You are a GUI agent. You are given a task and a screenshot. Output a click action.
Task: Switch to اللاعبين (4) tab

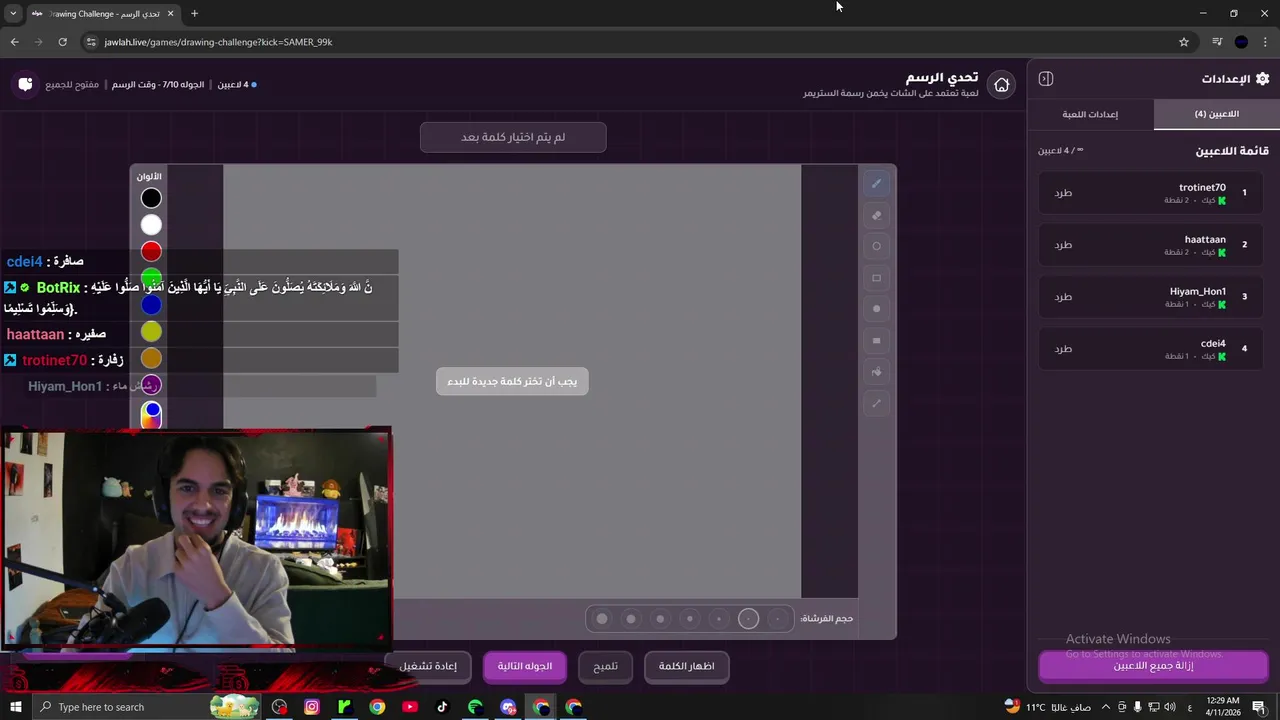click(1216, 114)
